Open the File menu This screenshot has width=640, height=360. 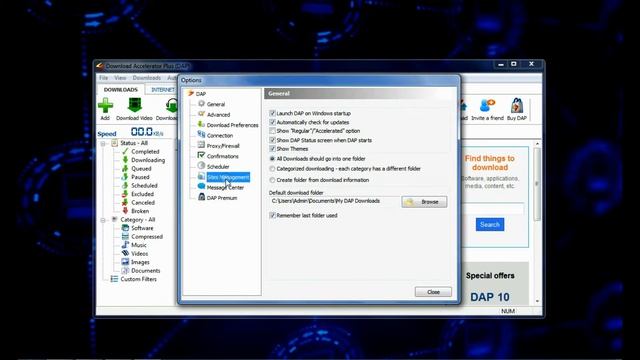104,78
